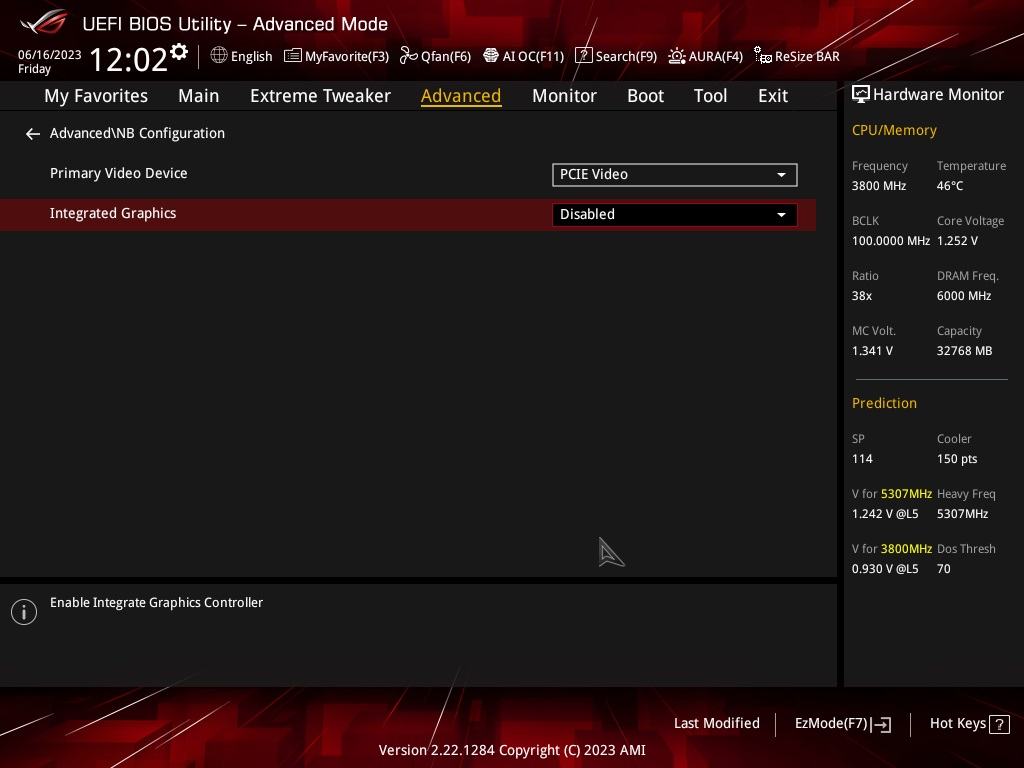Open Search question mark icon
The image size is (1024, 768).
pyautogui.click(x=584, y=56)
